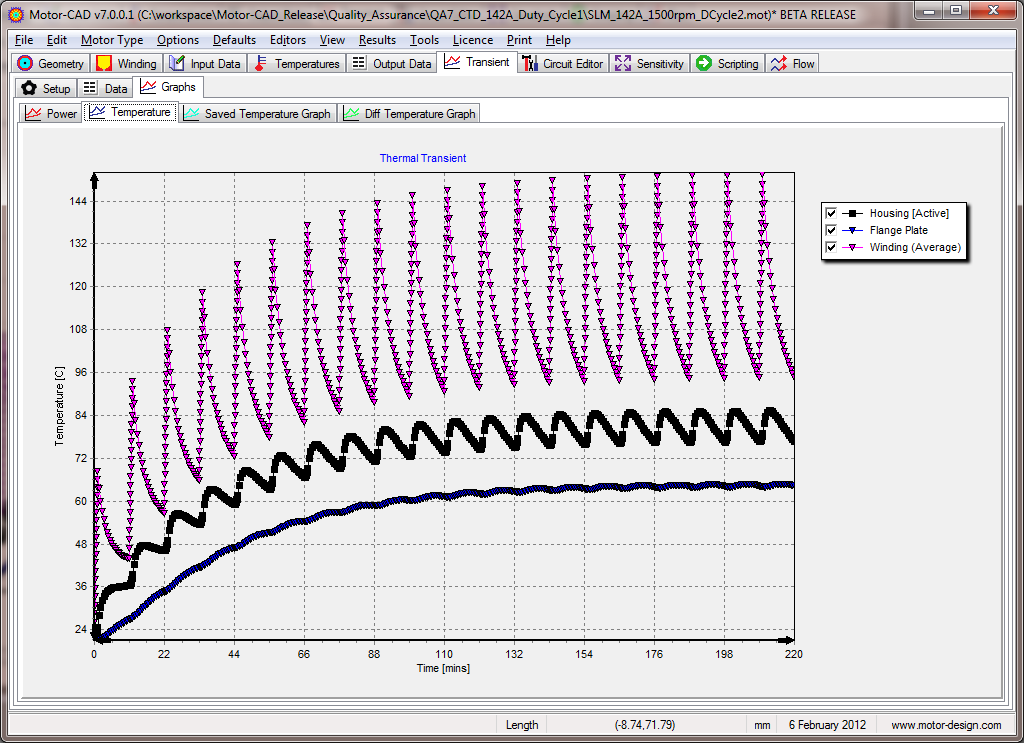Screen dimensions: 1024x743
Task: Click the www.motor-design.com status text
Action: 946,725
